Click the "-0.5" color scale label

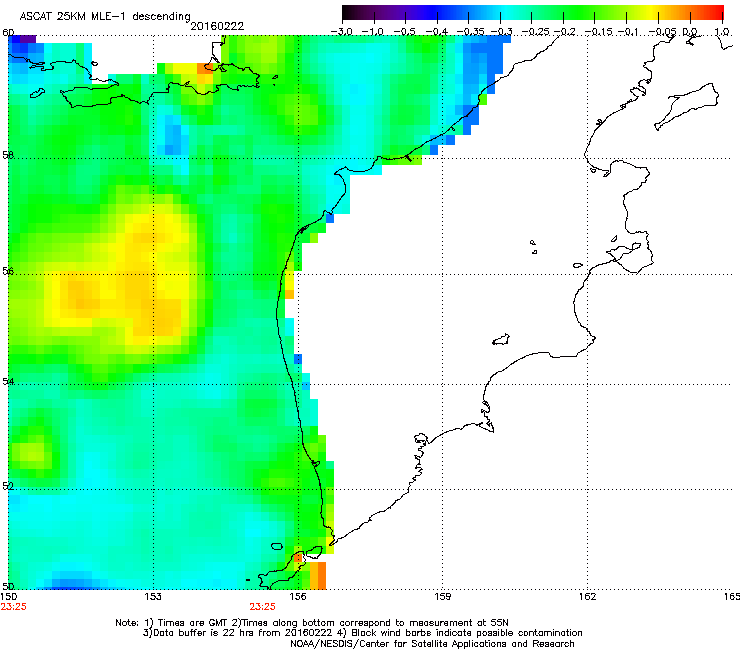click(x=404, y=32)
